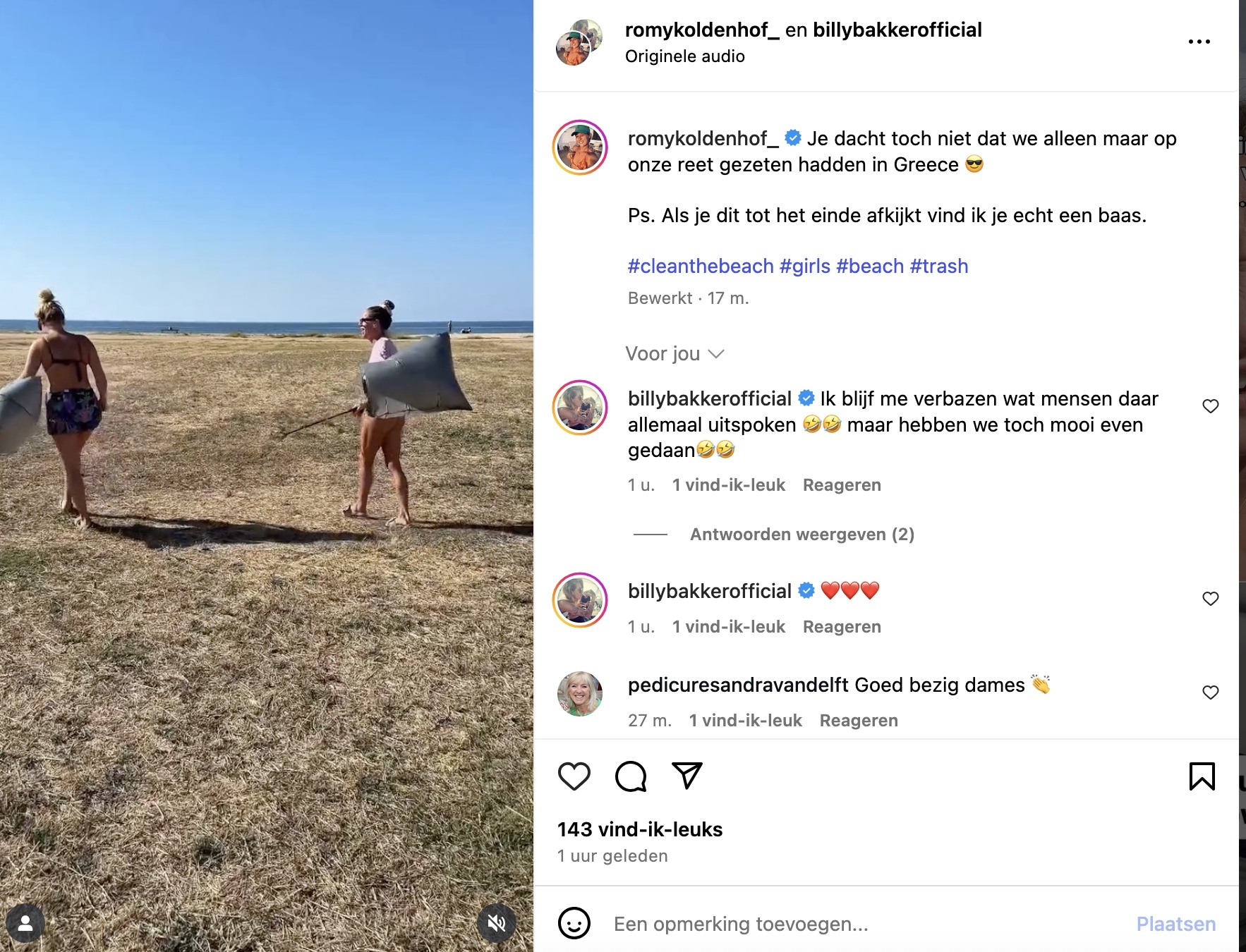
Task: Open pedicuresandravandelft's avatar thumbnail
Action: pos(580,694)
